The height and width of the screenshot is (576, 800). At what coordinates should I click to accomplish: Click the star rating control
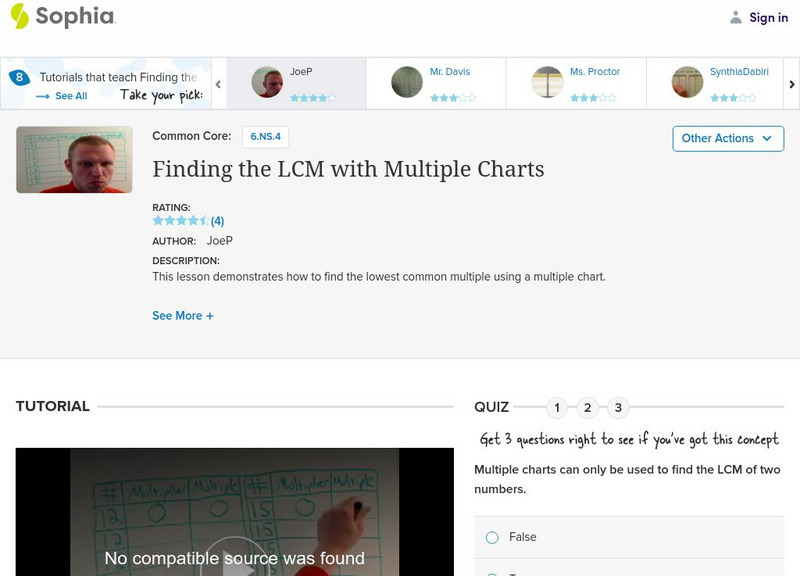[178, 221]
